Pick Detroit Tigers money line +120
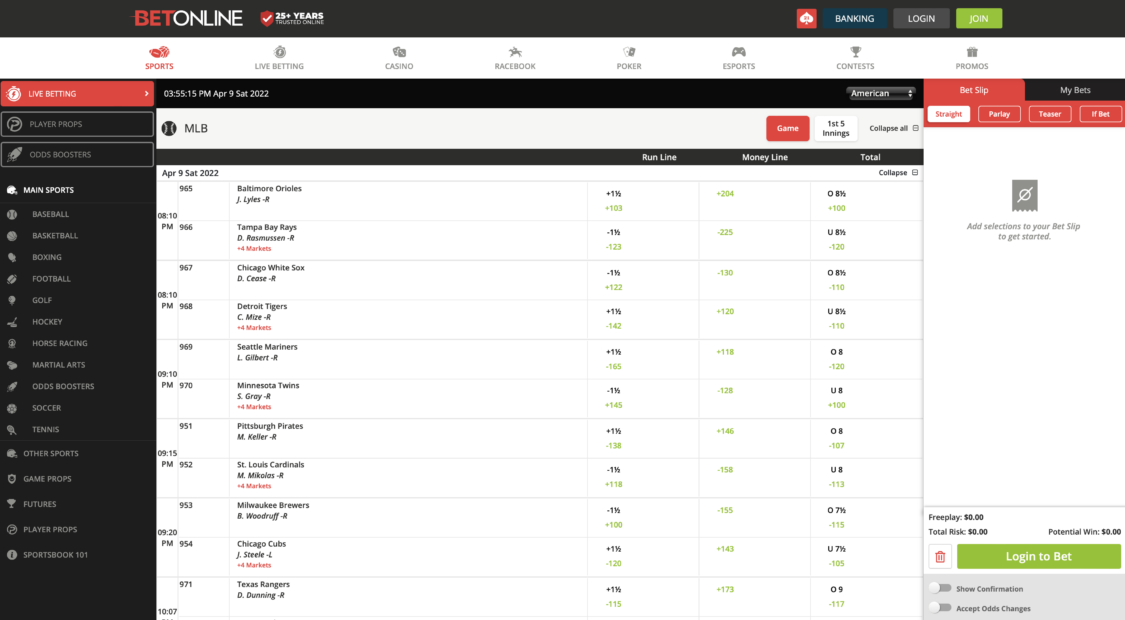 coord(725,311)
